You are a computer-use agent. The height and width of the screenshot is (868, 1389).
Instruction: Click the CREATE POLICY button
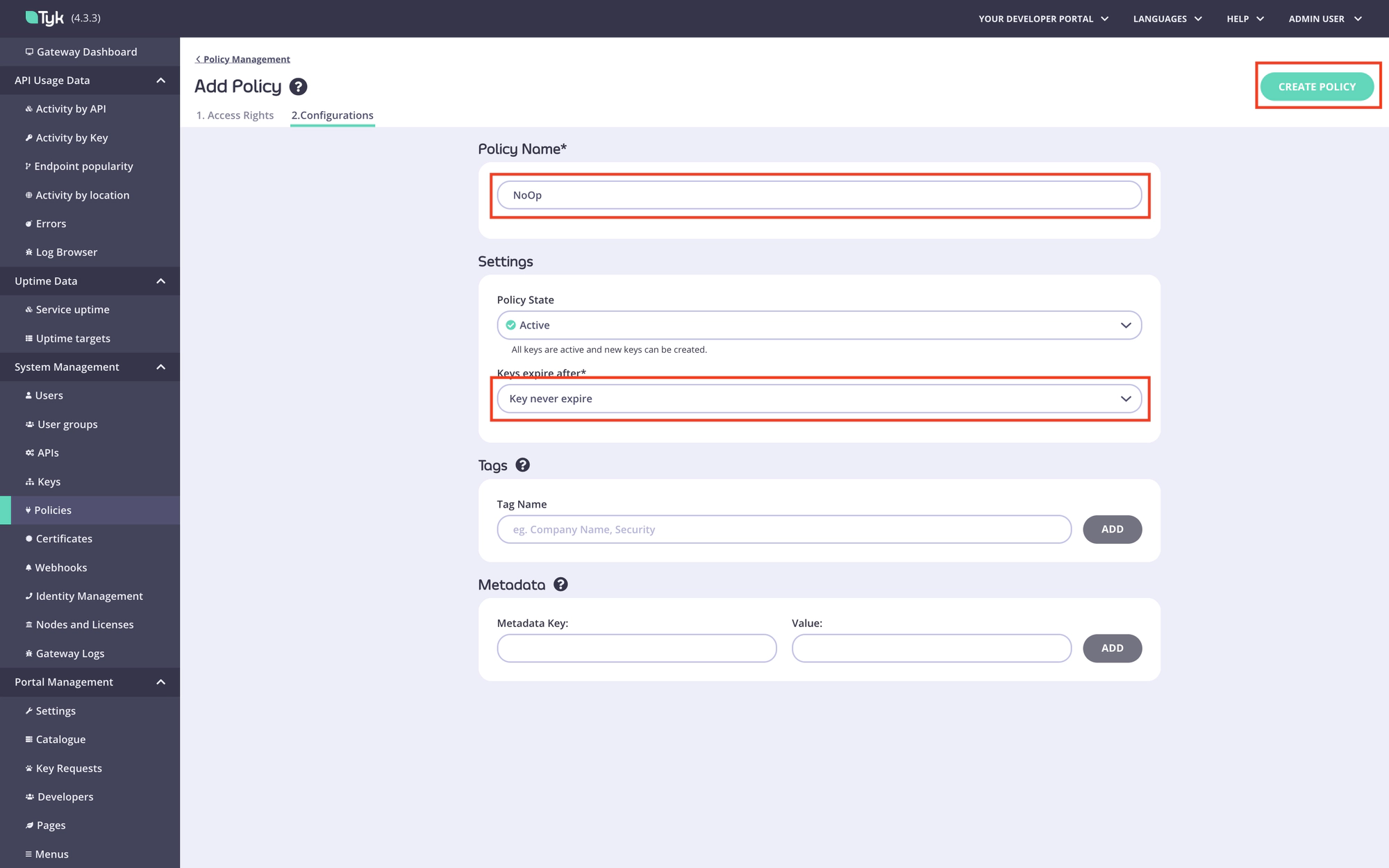click(1317, 87)
